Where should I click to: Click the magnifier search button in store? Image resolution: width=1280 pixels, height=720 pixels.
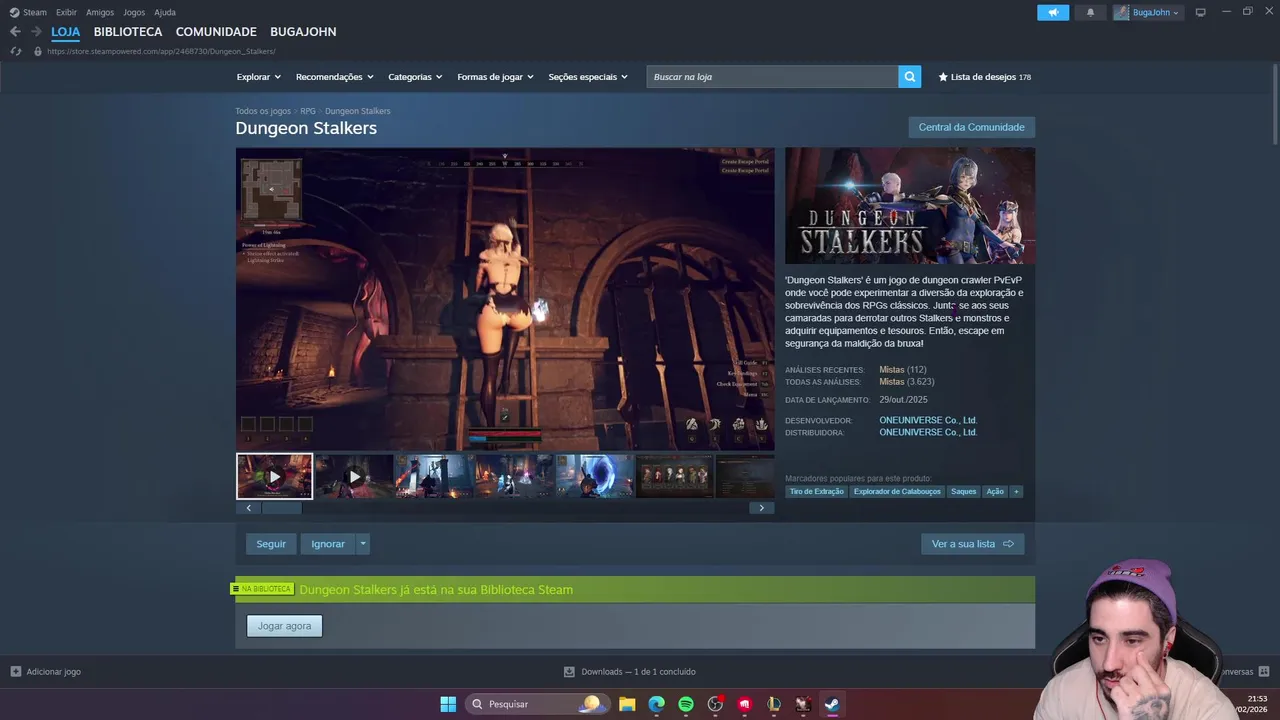pyautogui.click(x=909, y=77)
